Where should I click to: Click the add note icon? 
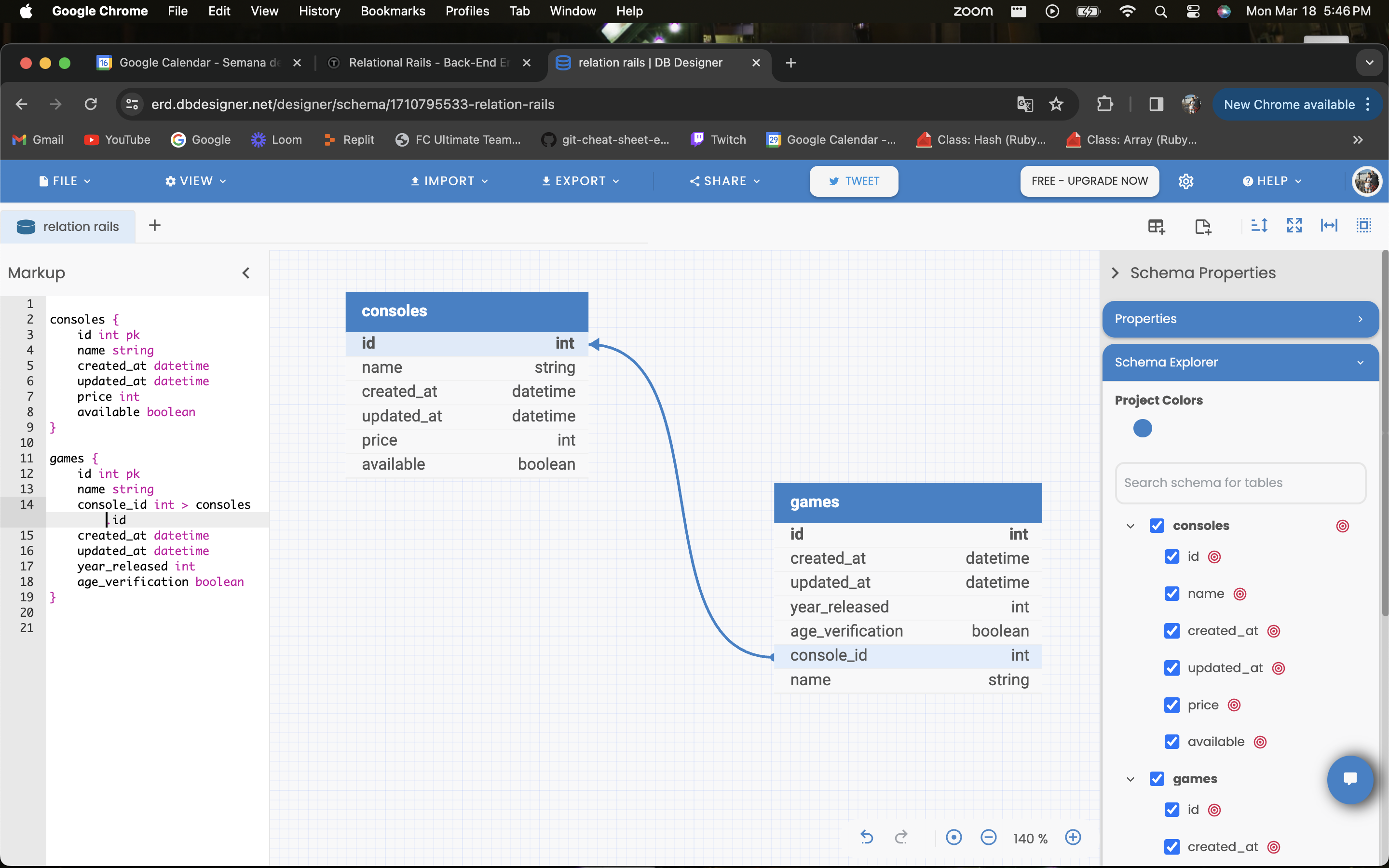click(x=1202, y=226)
